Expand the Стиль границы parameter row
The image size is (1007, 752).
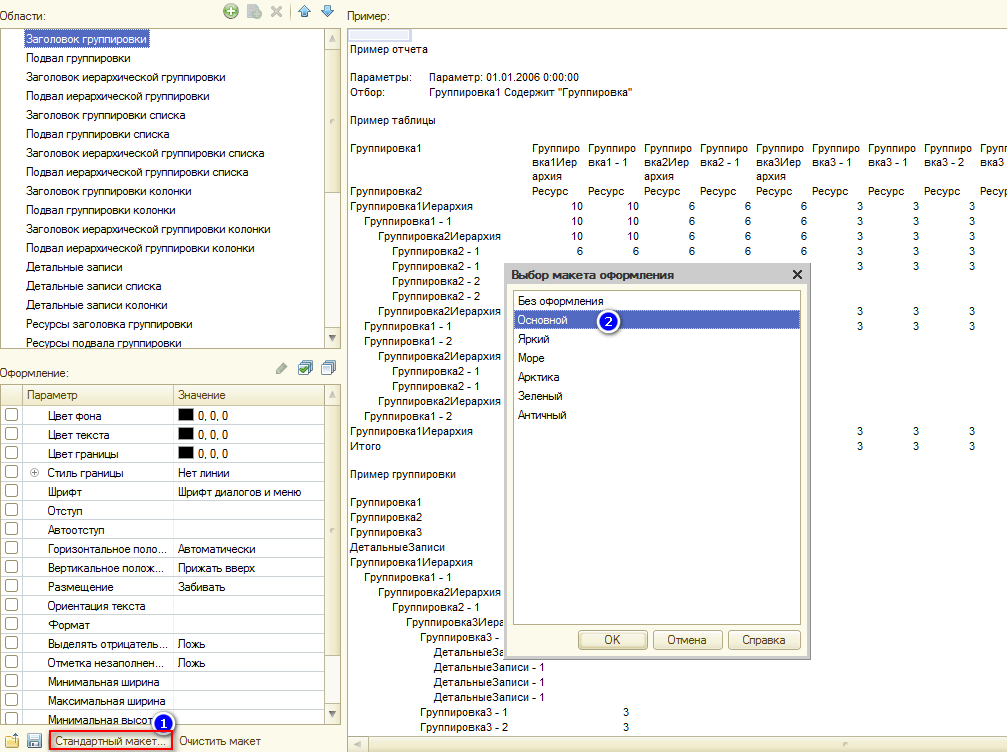click(35, 473)
